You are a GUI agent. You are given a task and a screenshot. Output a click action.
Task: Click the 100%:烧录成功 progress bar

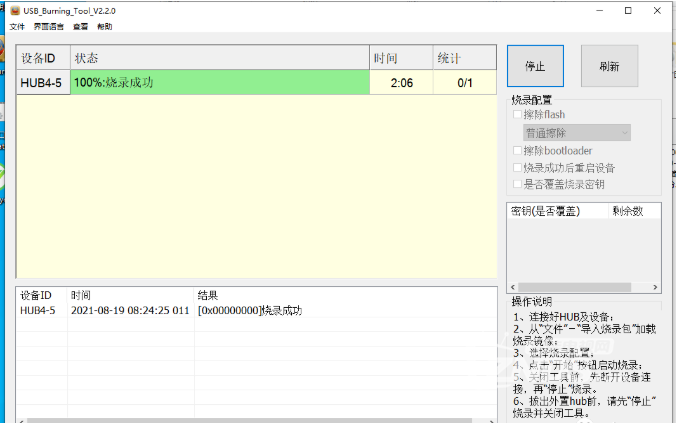[x=220, y=82]
